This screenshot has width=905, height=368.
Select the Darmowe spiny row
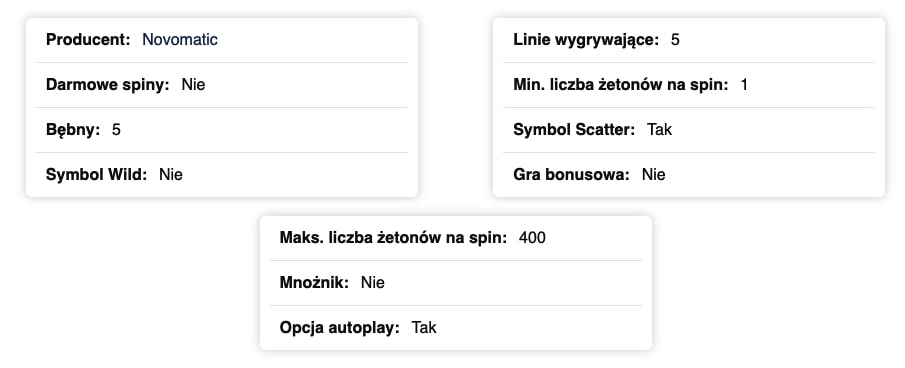click(x=222, y=85)
